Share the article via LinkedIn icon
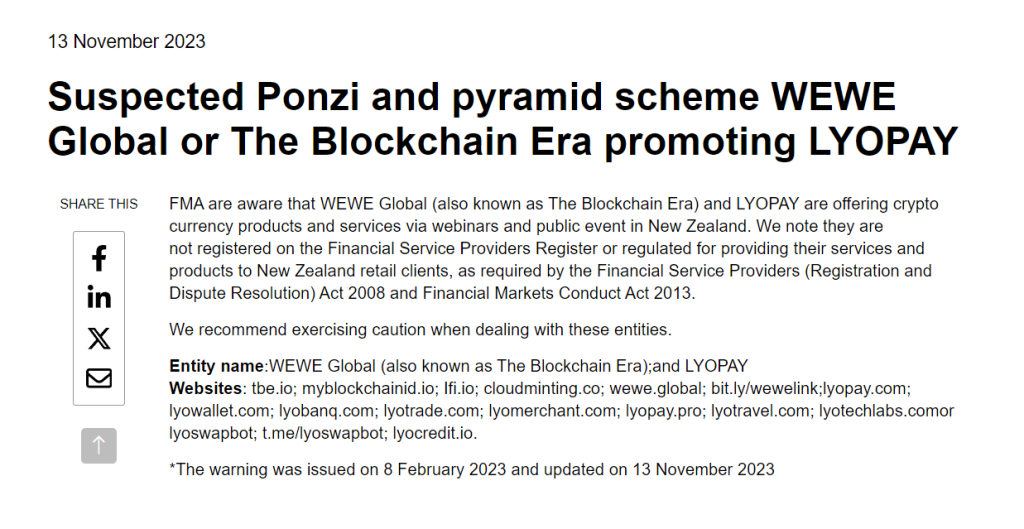This screenshot has width=1024, height=529. point(99,297)
